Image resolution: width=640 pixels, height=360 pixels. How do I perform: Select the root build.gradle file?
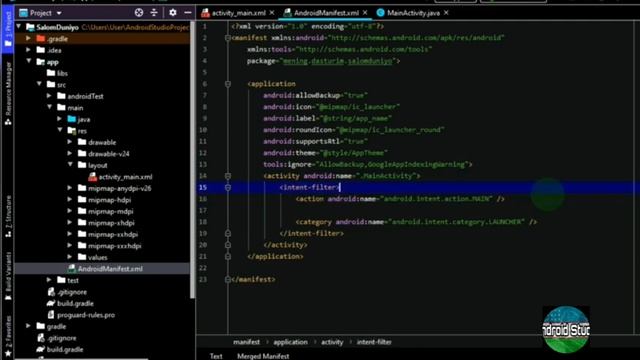pos(60,349)
